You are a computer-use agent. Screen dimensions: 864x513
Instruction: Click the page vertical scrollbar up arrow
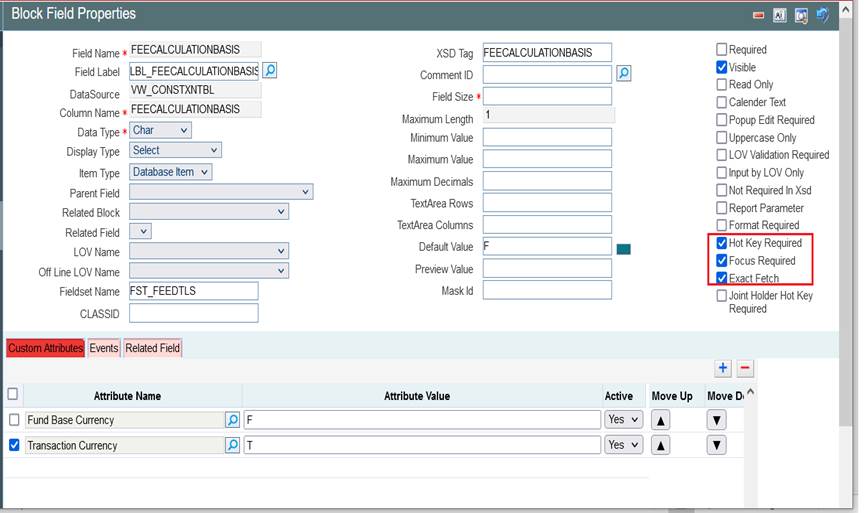pos(846,8)
